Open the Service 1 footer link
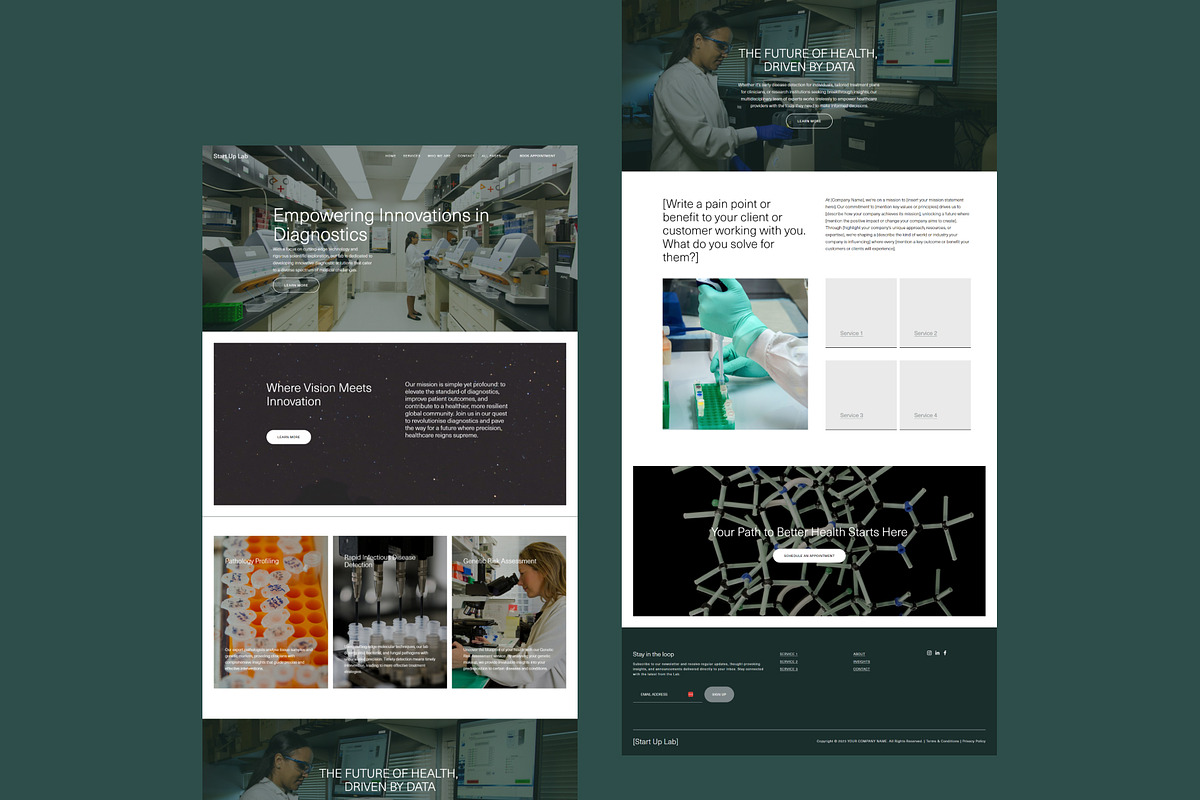 (789, 654)
